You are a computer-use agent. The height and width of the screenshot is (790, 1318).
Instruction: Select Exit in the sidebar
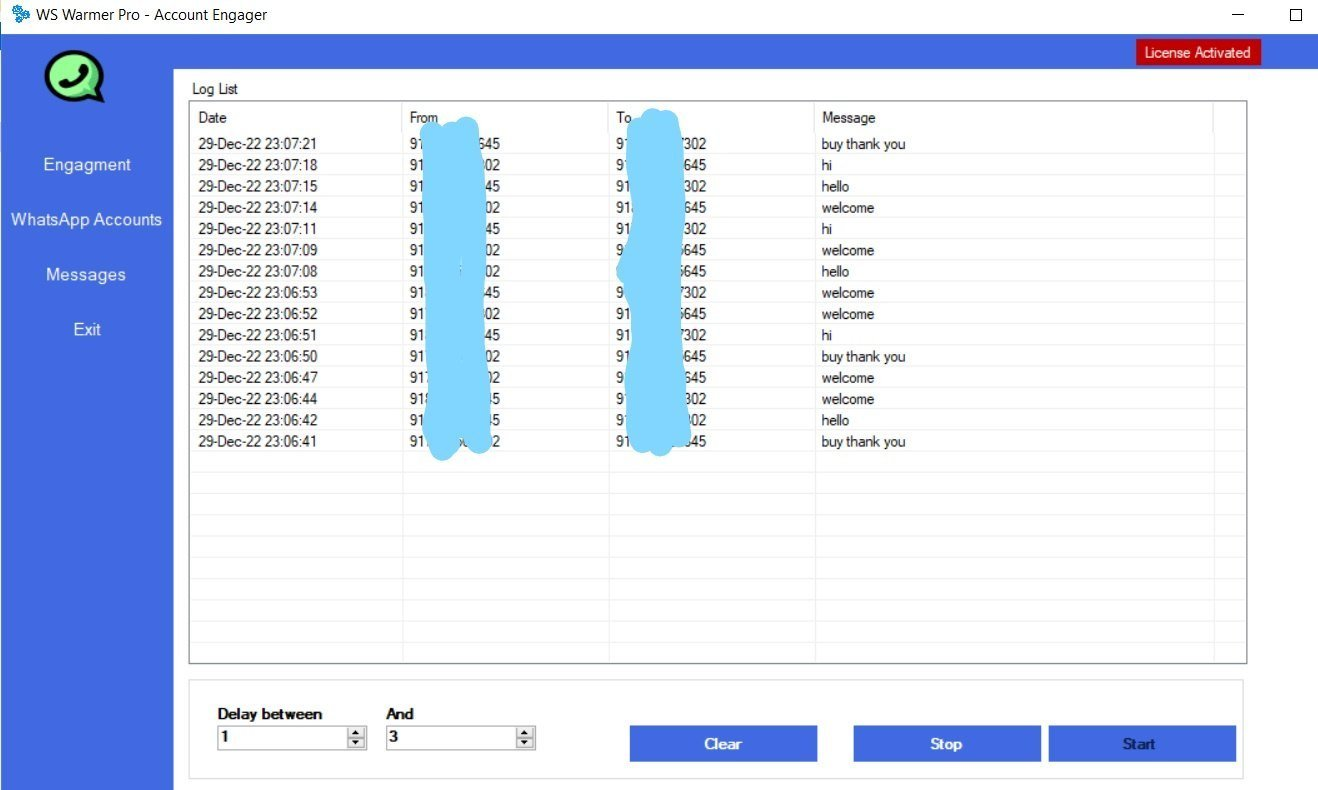[87, 330]
